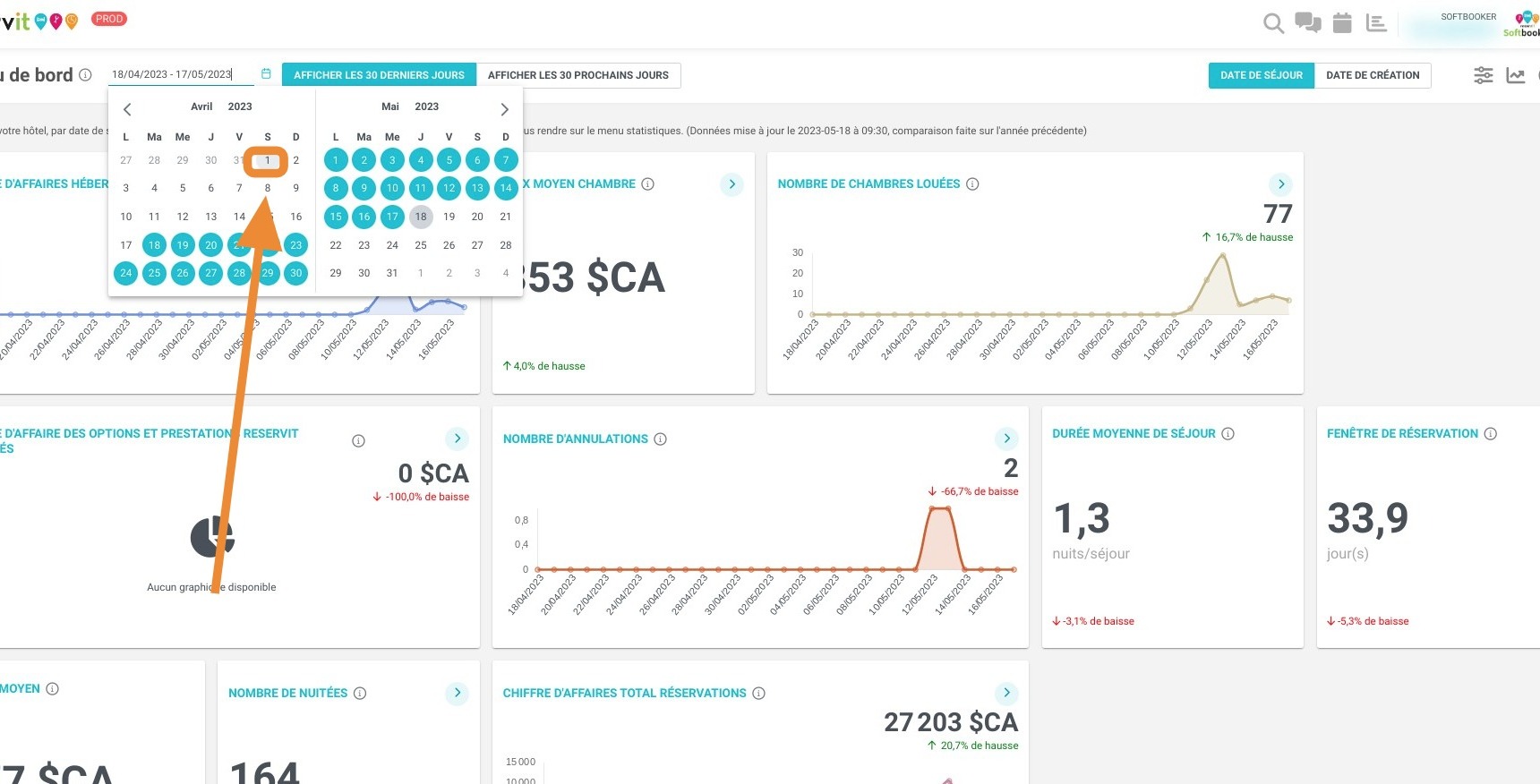Show info for Nombre de chambres louées
The height and width of the screenshot is (784, 1540).
(x=972, y=183)
